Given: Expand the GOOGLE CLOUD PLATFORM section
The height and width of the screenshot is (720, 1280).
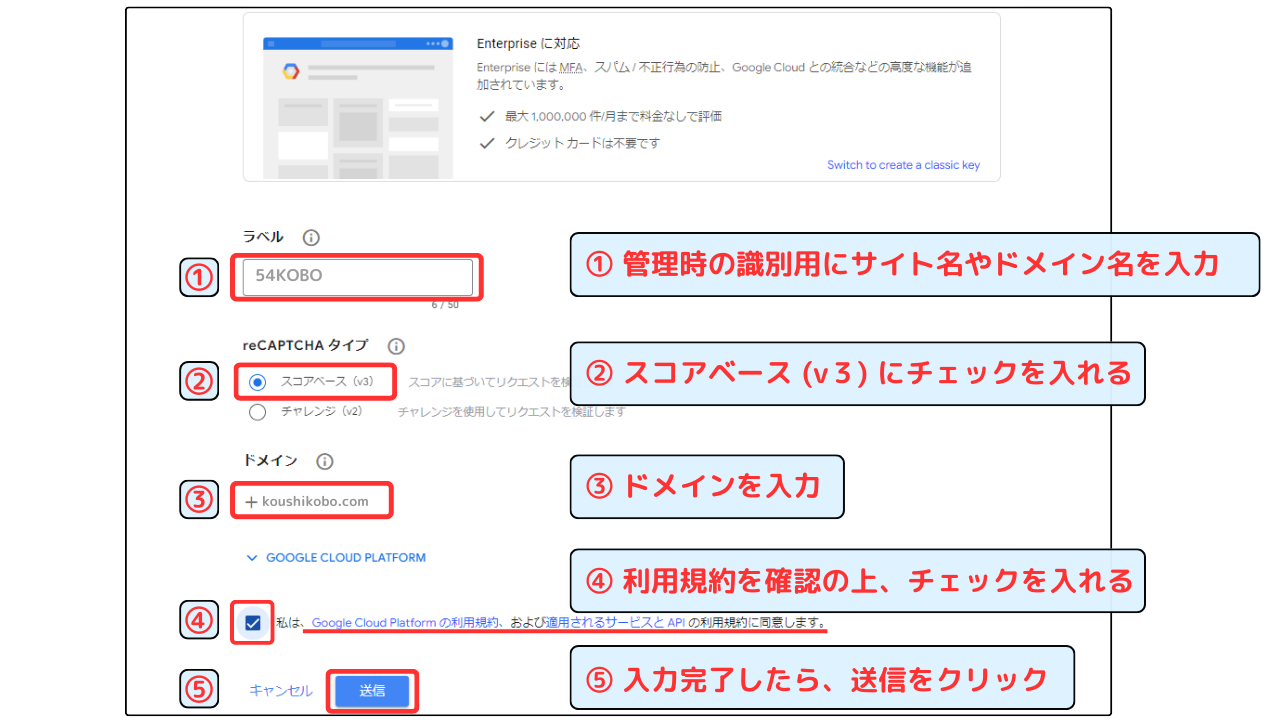Looking at the screenshot, I should pos(336,558).
